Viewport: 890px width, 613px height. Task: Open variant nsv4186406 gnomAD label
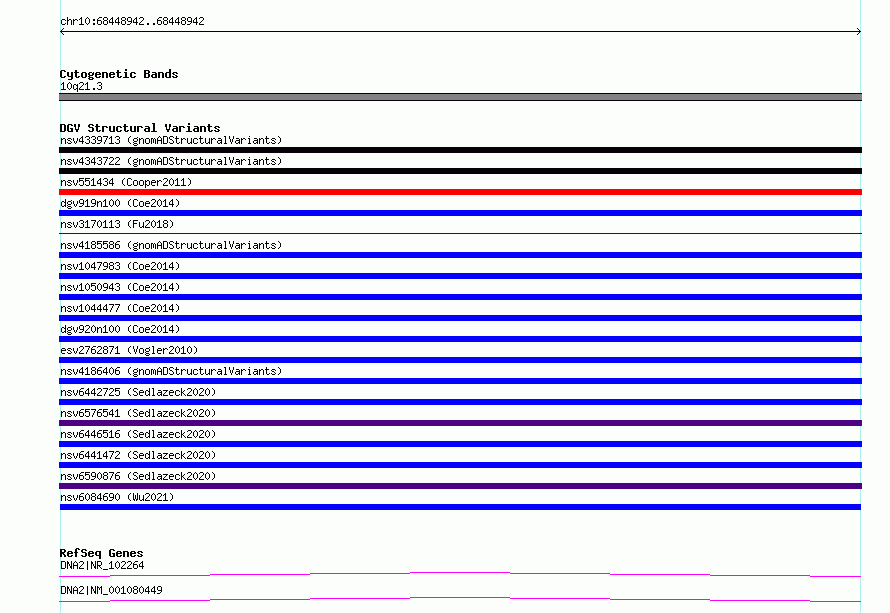[x=171, y=371]
